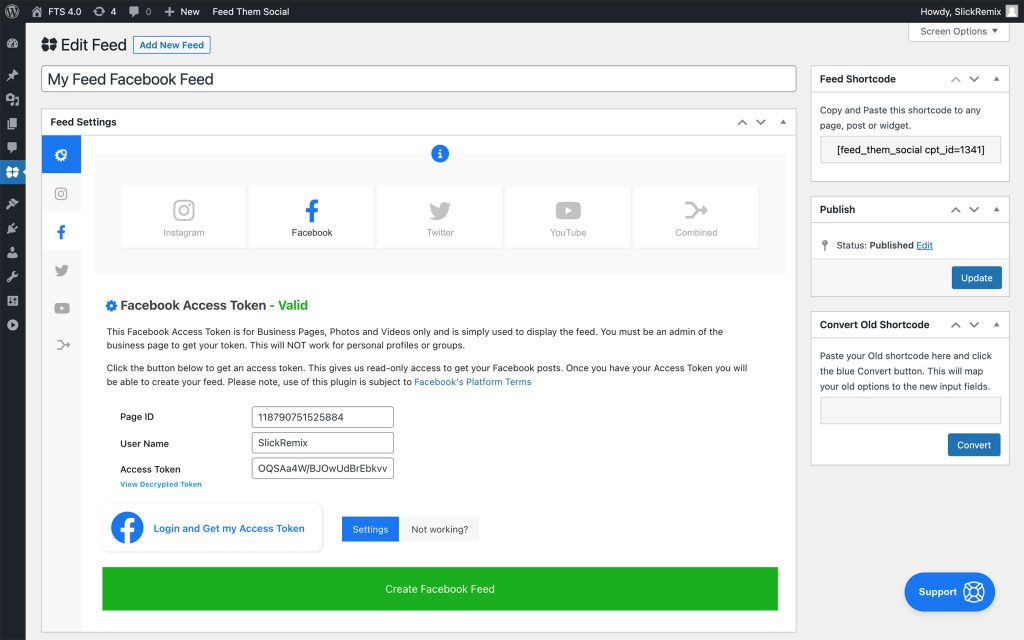
Task: Click the Convert button
Action: click(x=974, y=445)
